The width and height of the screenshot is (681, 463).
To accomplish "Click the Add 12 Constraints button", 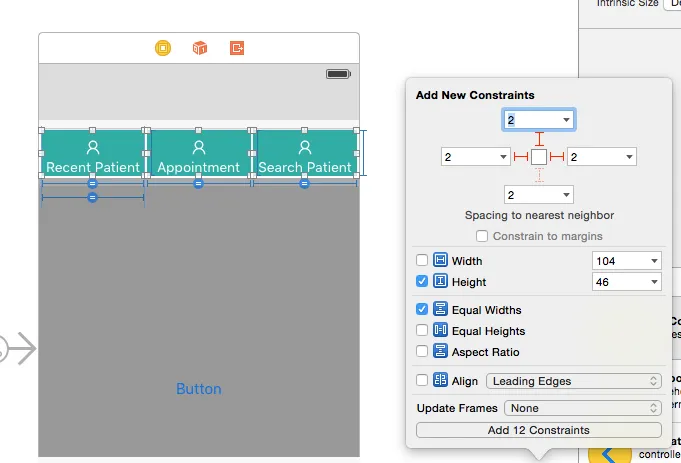I will (x=538, y=430).
